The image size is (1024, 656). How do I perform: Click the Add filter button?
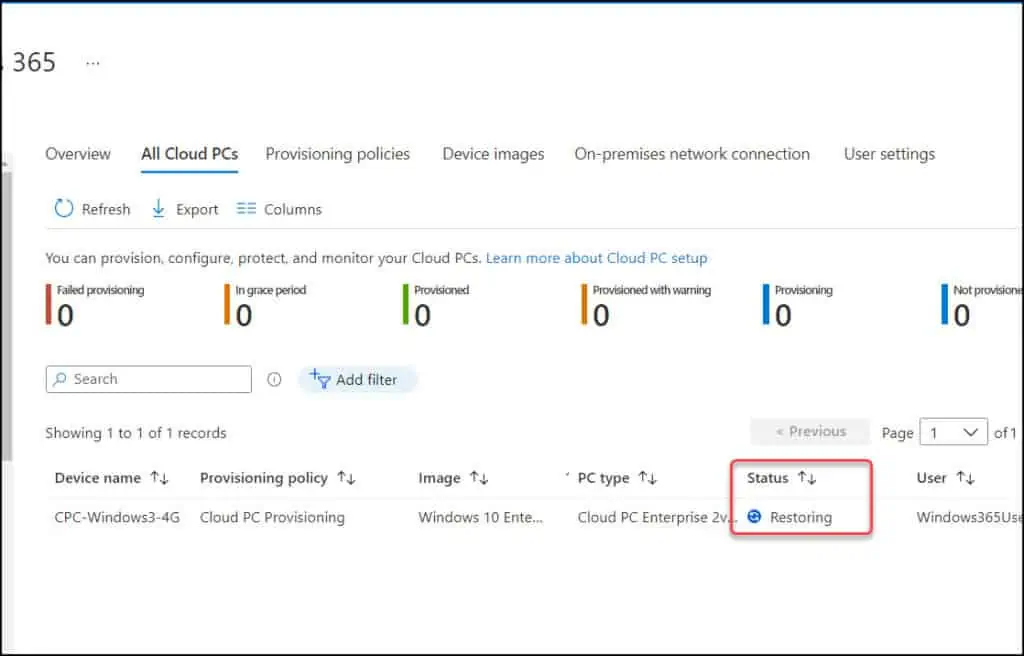[357, 379]
